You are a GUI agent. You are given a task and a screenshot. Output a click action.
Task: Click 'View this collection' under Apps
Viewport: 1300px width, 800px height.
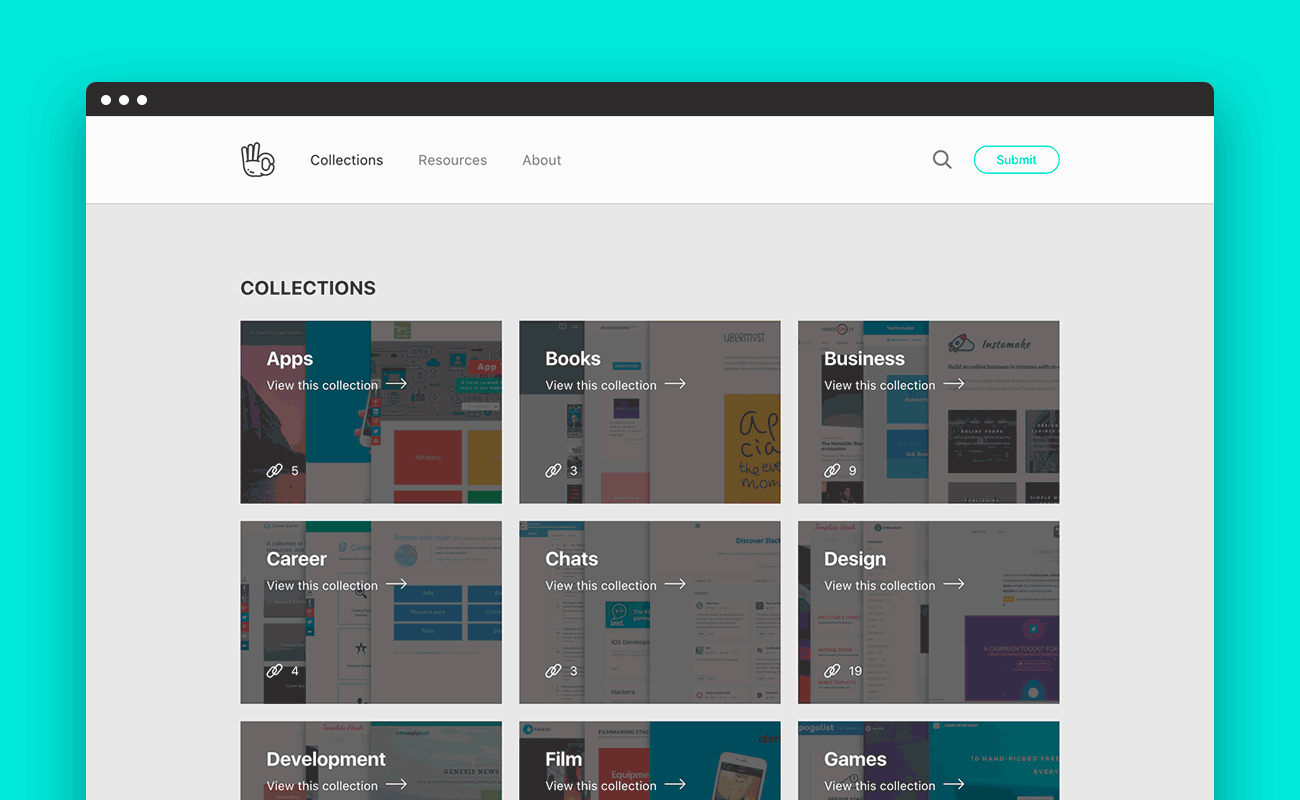323,385
